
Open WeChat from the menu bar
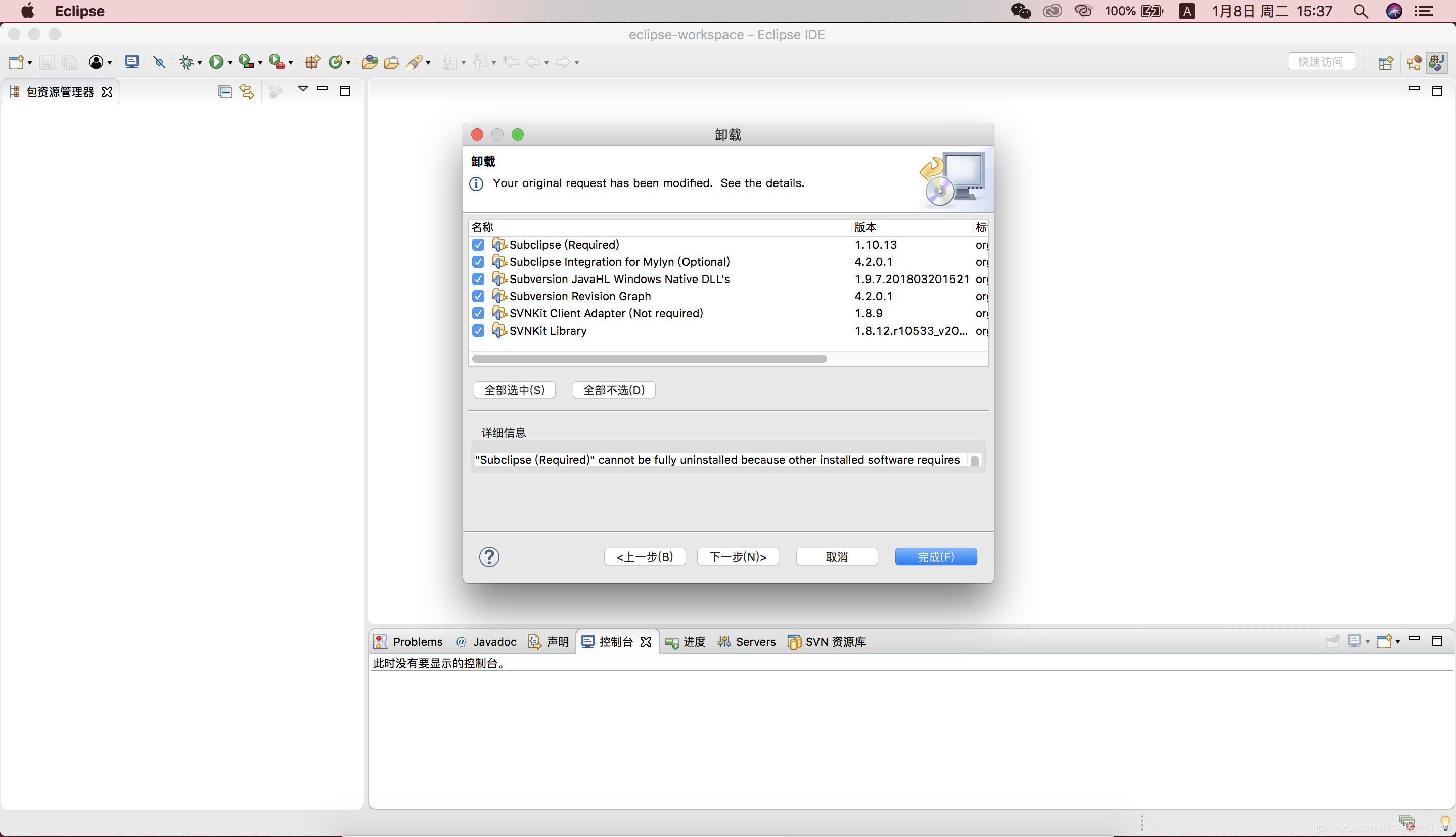click(1021, 11)
